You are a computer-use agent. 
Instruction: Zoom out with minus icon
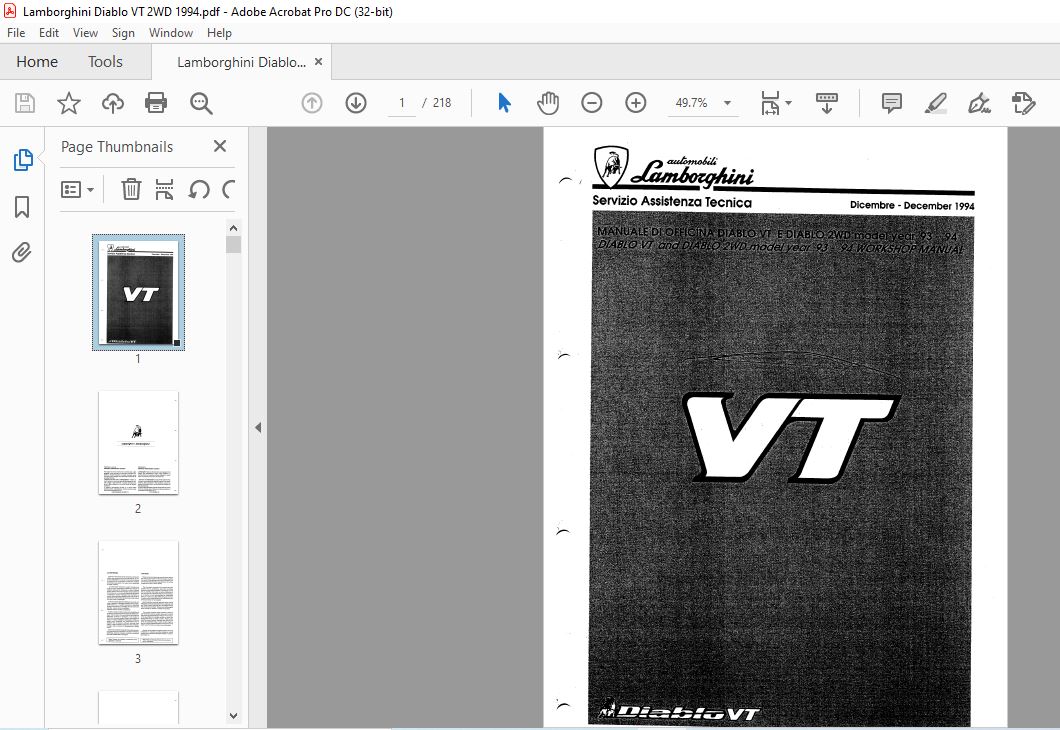(x=592, y=103)
